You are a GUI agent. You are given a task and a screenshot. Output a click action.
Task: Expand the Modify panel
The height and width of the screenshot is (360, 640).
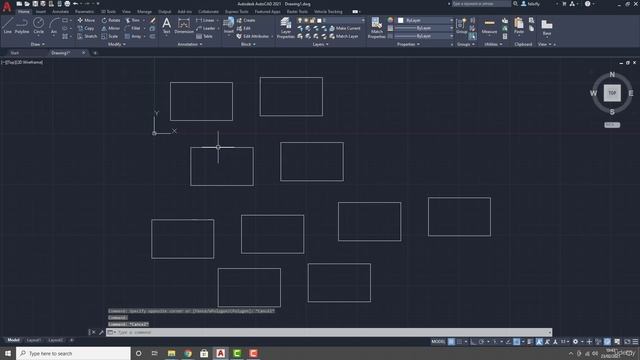[116, 44]
